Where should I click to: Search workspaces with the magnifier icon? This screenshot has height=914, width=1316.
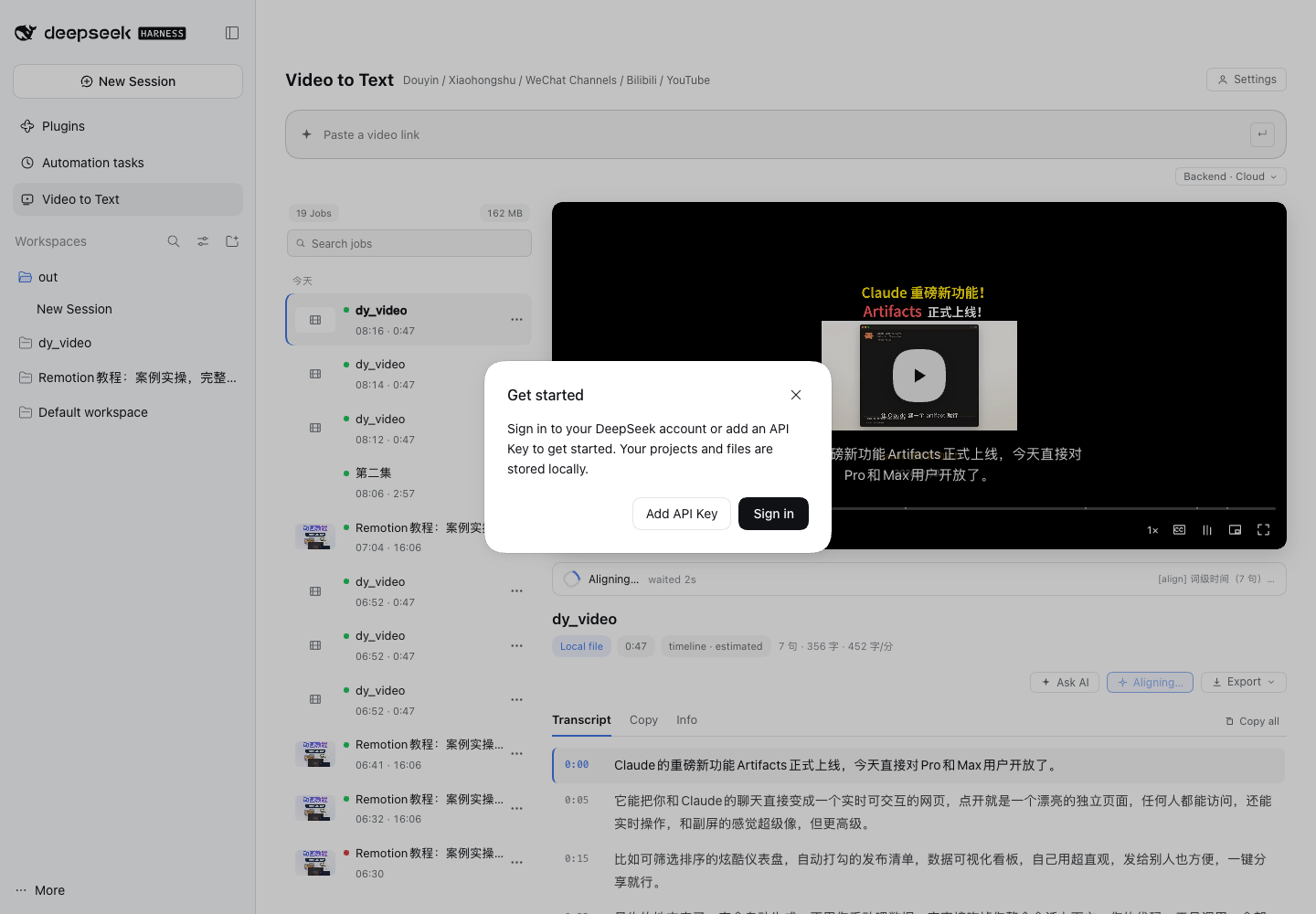[174, 241]
